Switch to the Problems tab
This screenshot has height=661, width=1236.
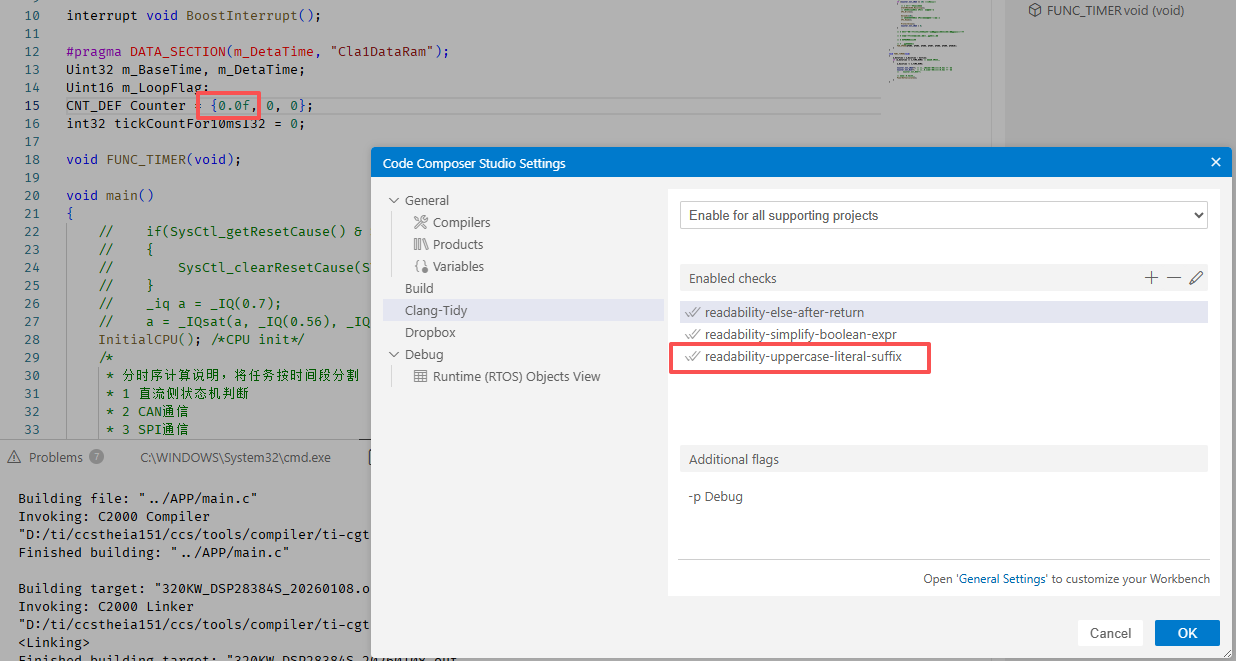click(x=55, y=457)
